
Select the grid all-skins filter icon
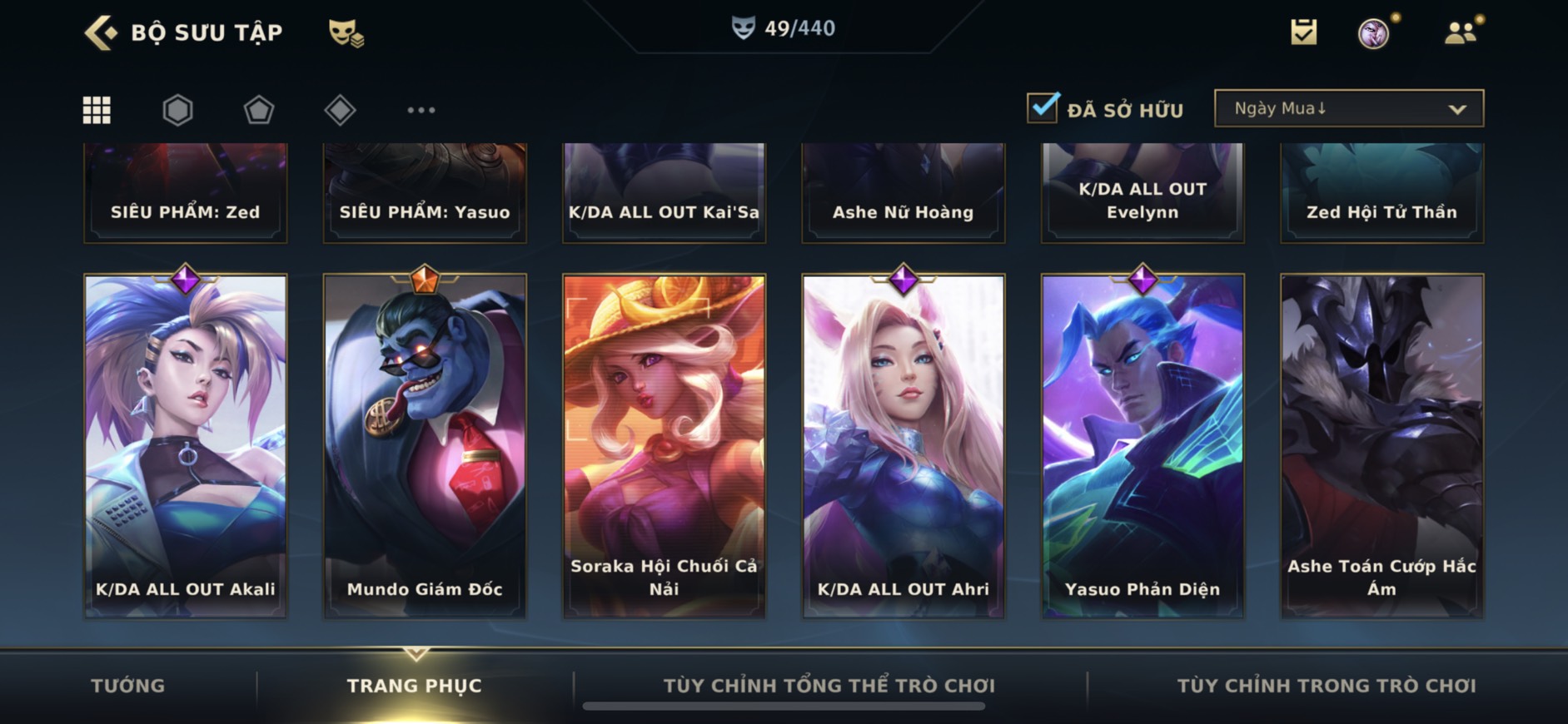tap(97, 110)
